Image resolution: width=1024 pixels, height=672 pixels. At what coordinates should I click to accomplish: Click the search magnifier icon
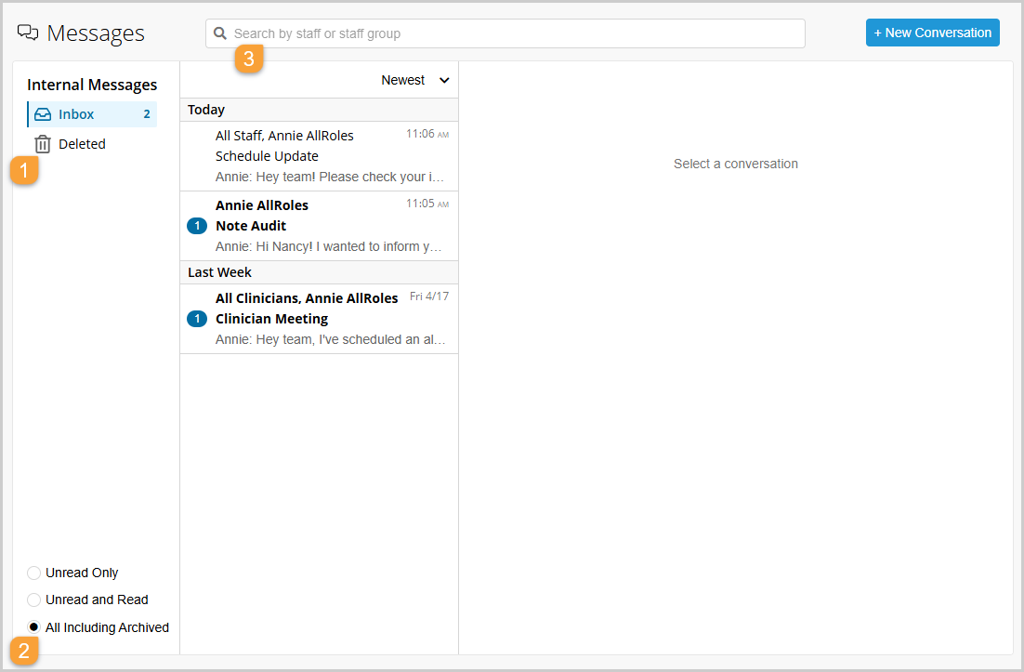click(220, 33)
